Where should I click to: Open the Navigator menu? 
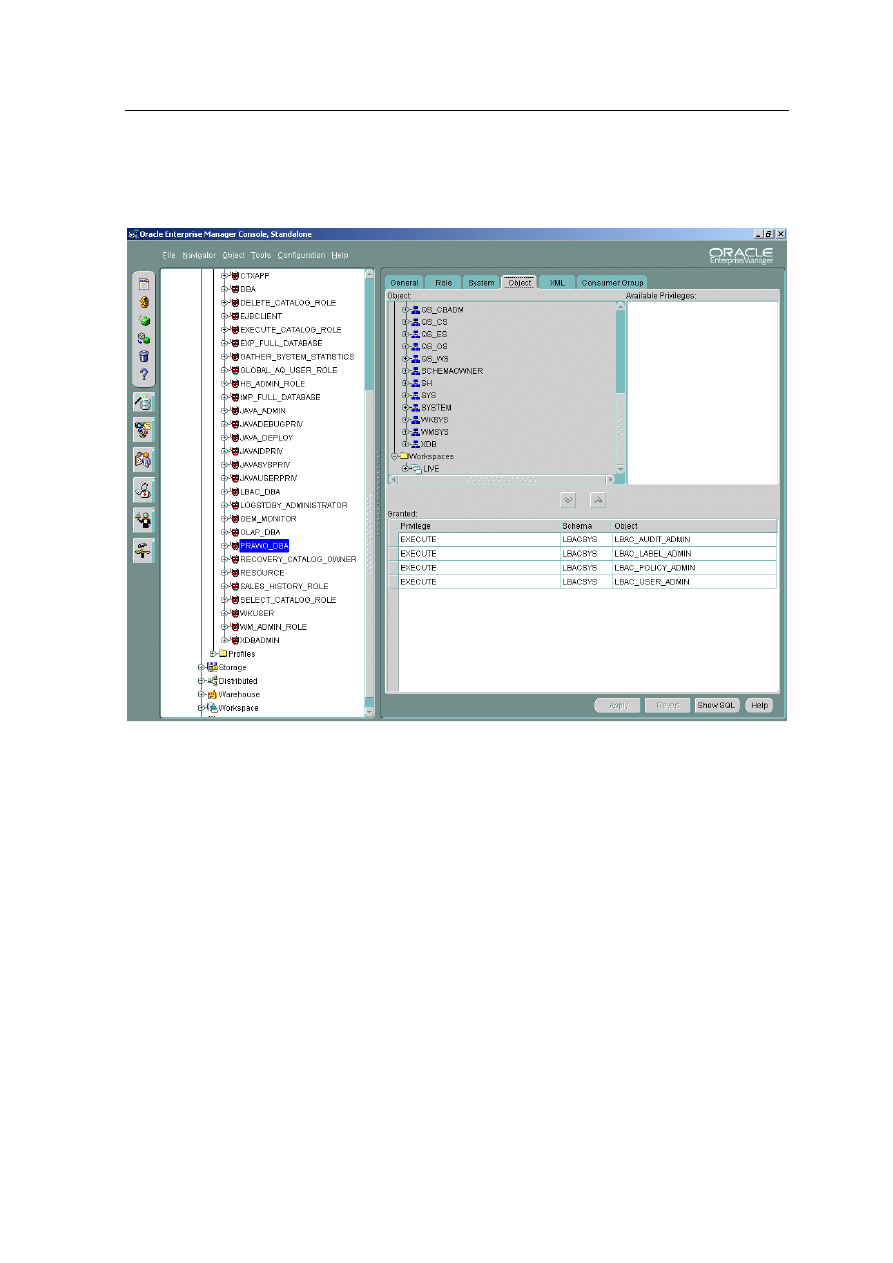click(199, 255)
